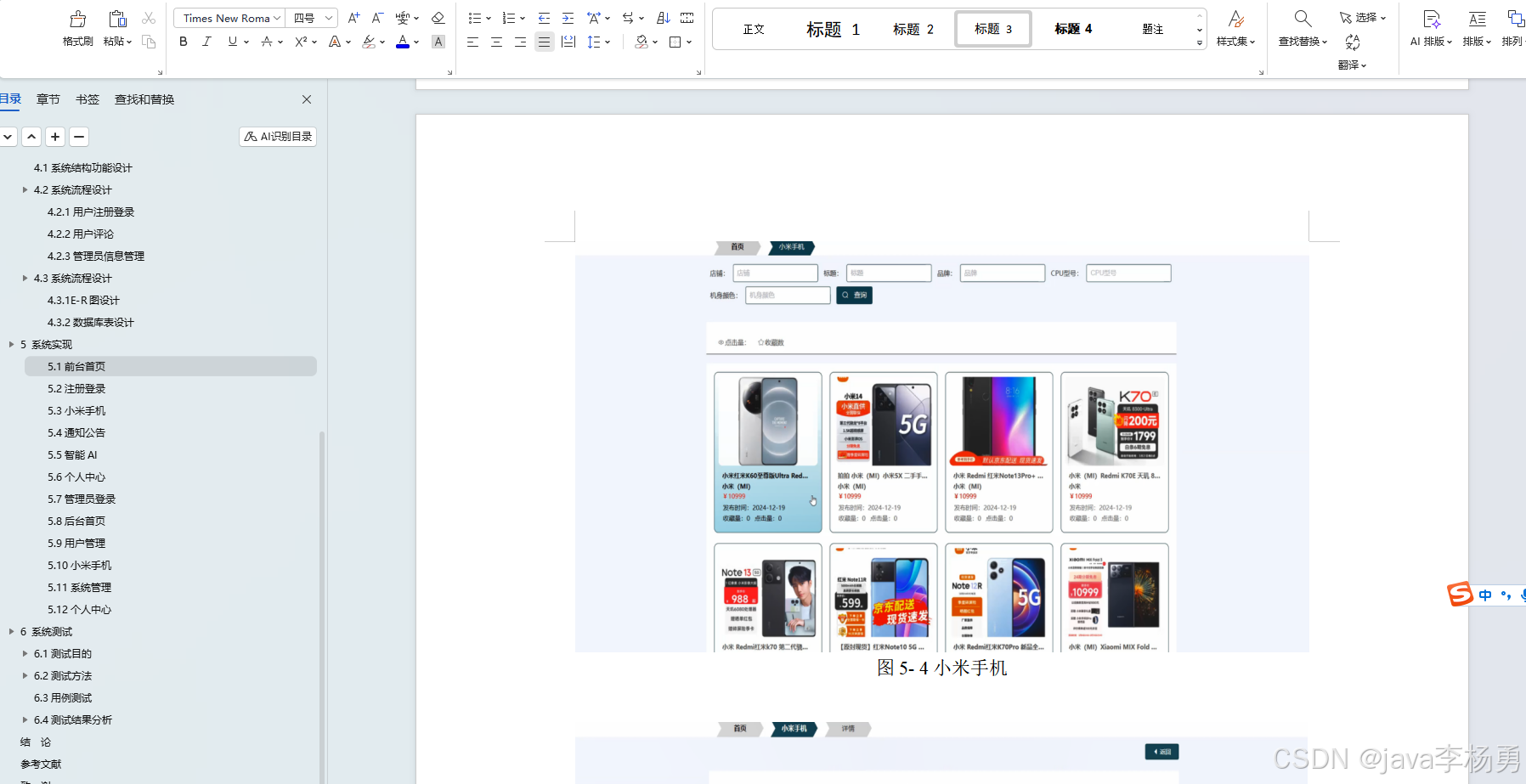The image size is (1526, 784).
Task: Expand the styles gallery list
Action: [1200, 42]
